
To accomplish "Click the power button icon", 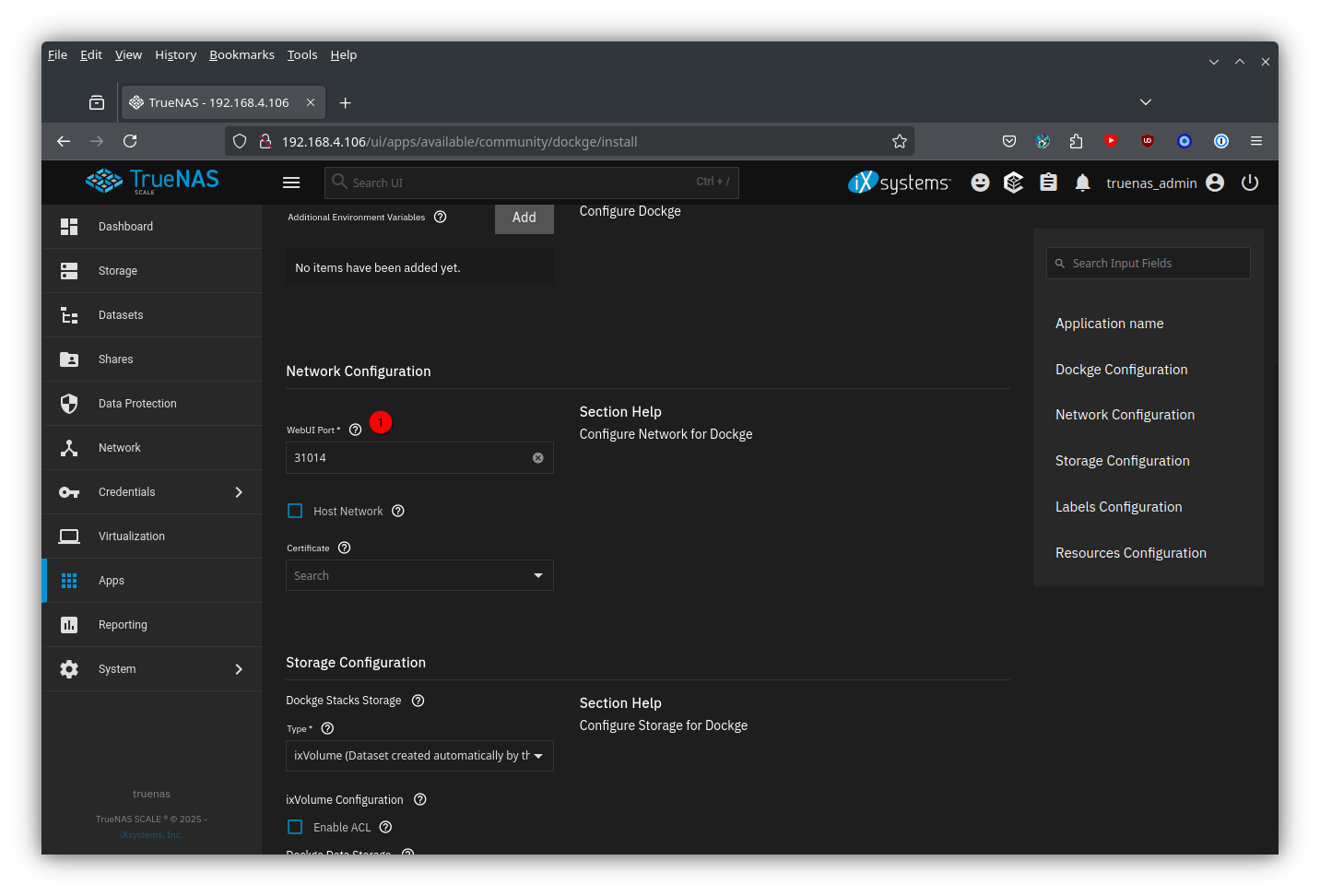I will click(x=1250, y=183).
